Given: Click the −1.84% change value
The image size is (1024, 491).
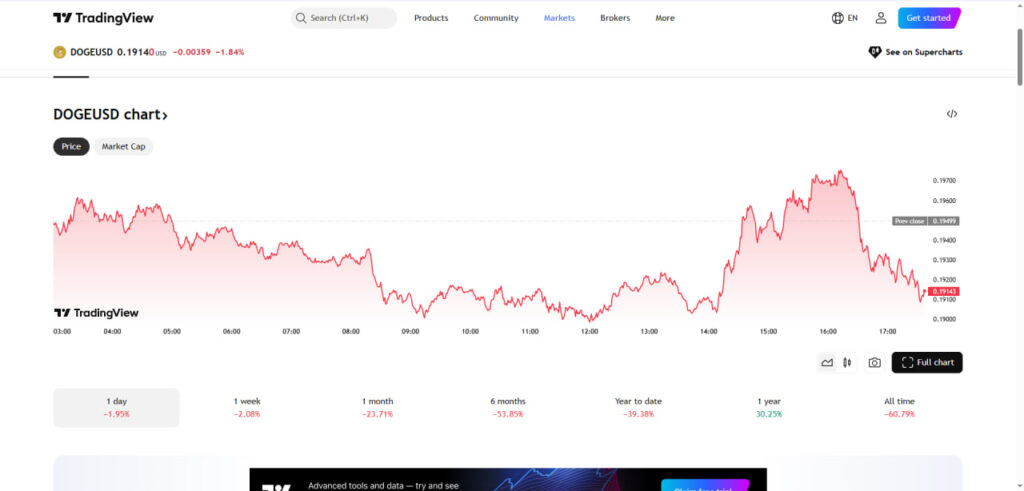Looking at the screenshot, I should (231, 52).
